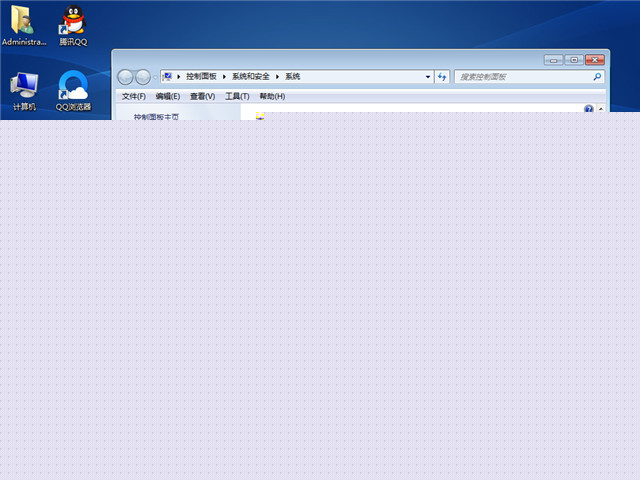This screenshot has width=640, height=480.
Task: Go back with the back arrow button
Action: tap(125, 77)
